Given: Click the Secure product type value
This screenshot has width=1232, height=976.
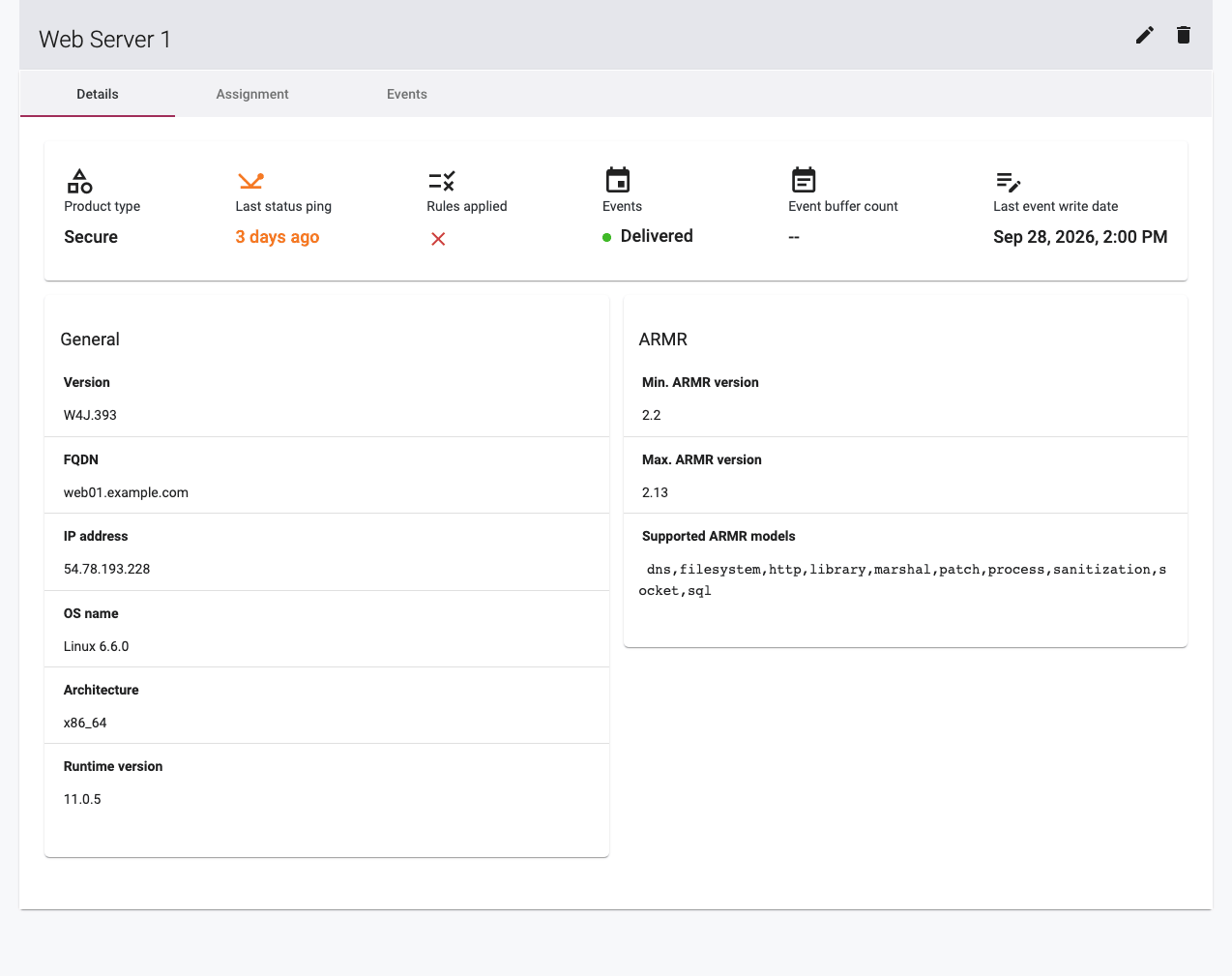Looking at the screenshot, I should pos(91,237).
